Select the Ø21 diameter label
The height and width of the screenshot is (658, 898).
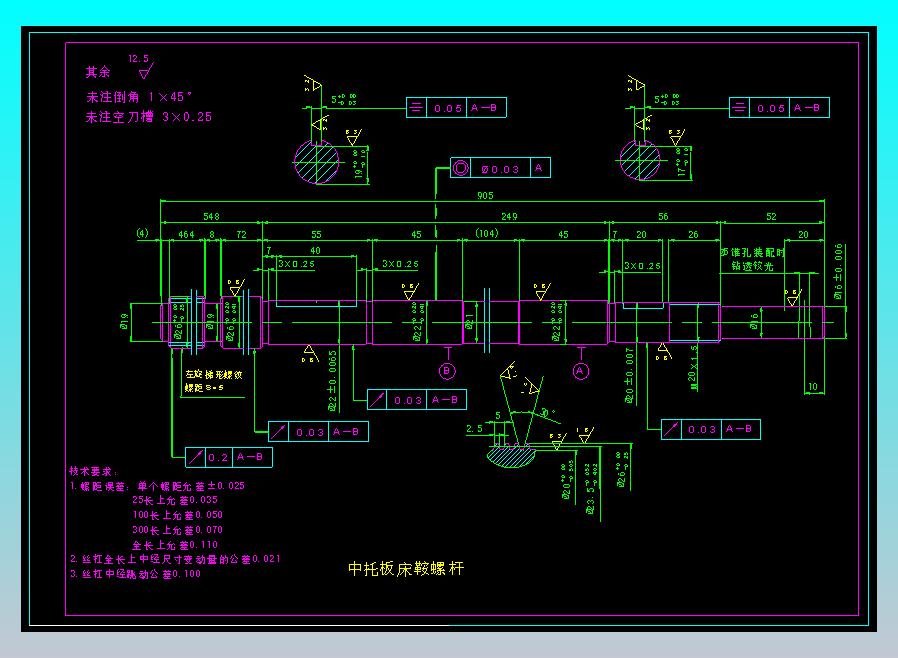470,322
